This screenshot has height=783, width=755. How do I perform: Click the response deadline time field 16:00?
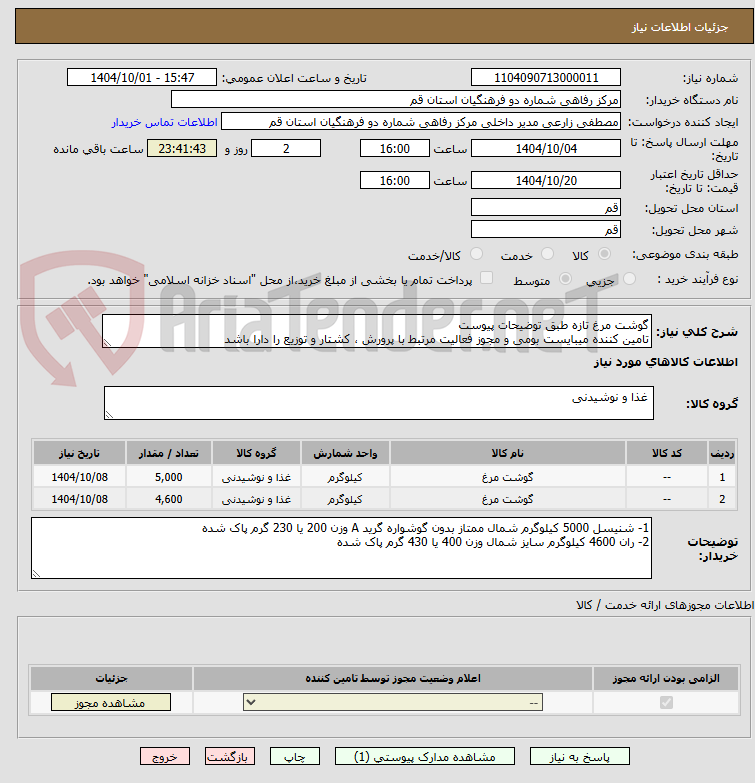click(x=394, y=149)
